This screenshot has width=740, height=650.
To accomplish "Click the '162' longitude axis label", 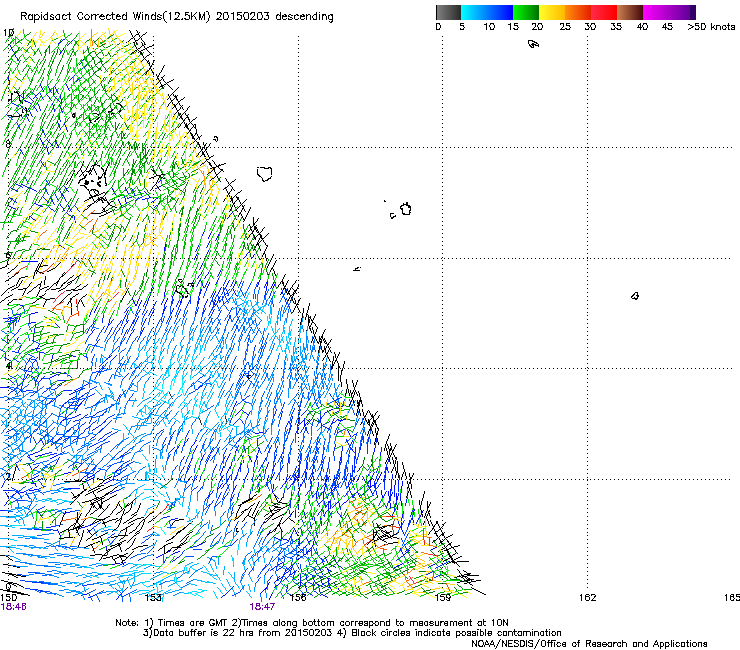I will pos(588,598).
